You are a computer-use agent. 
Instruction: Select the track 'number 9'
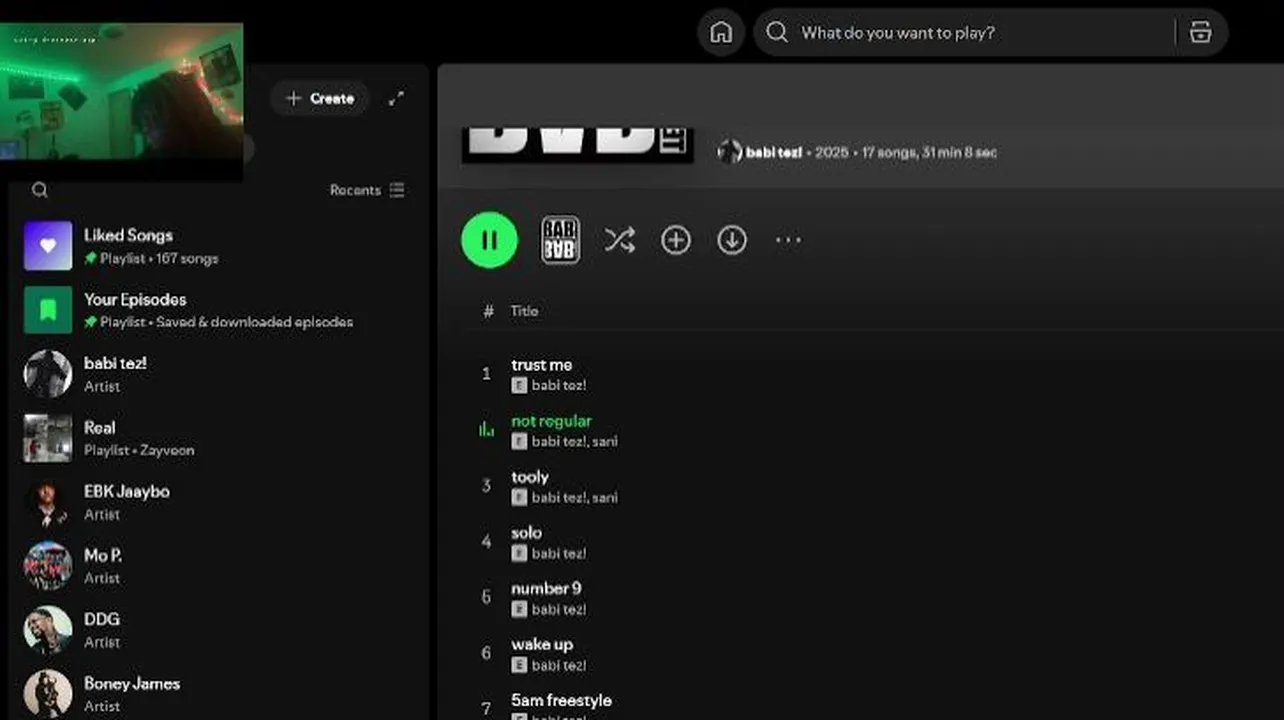pos(546,589)
